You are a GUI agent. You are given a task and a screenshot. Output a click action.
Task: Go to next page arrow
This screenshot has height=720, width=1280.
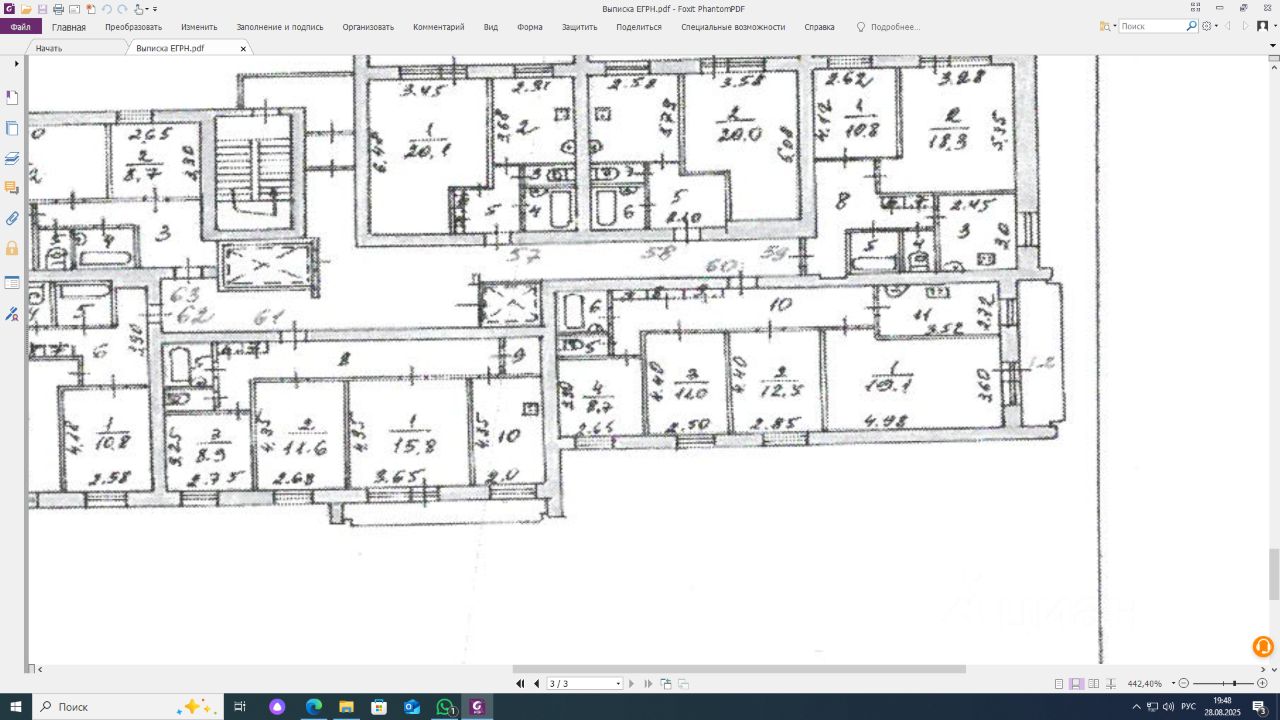[x=631, y=684]
